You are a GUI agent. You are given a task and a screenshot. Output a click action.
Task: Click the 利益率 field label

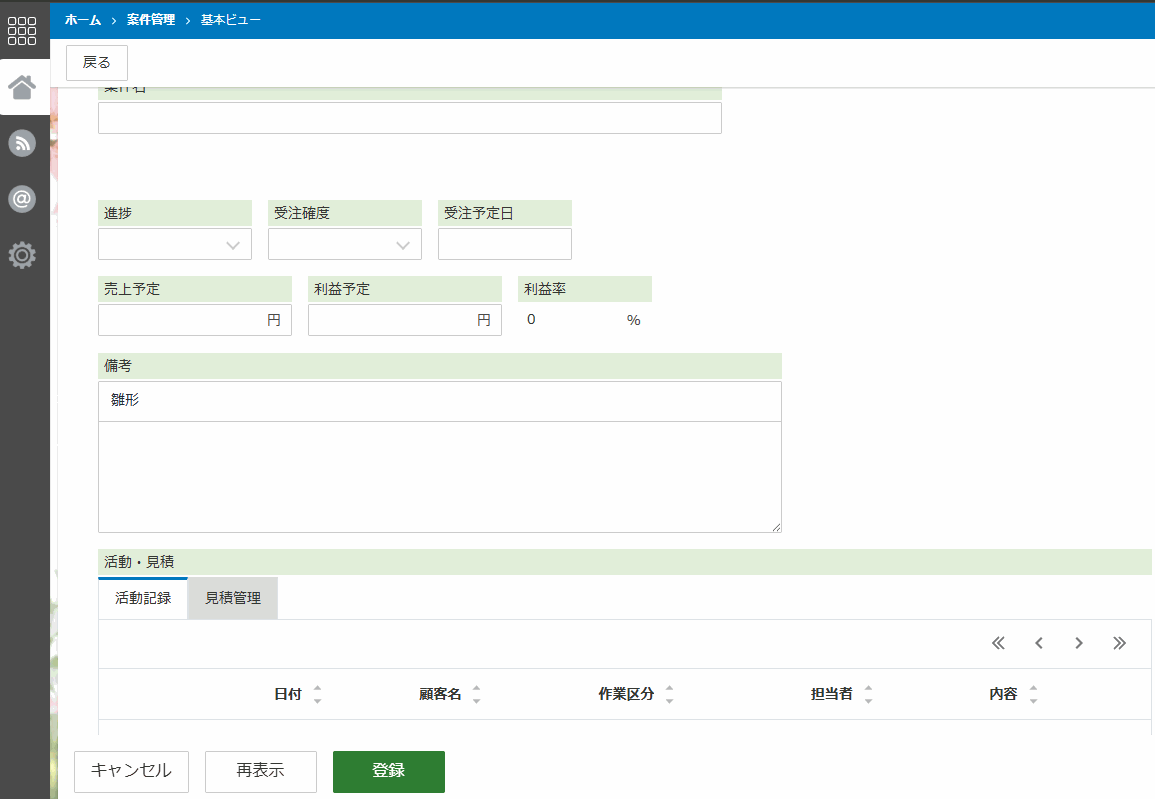click(x=545, y=289)
